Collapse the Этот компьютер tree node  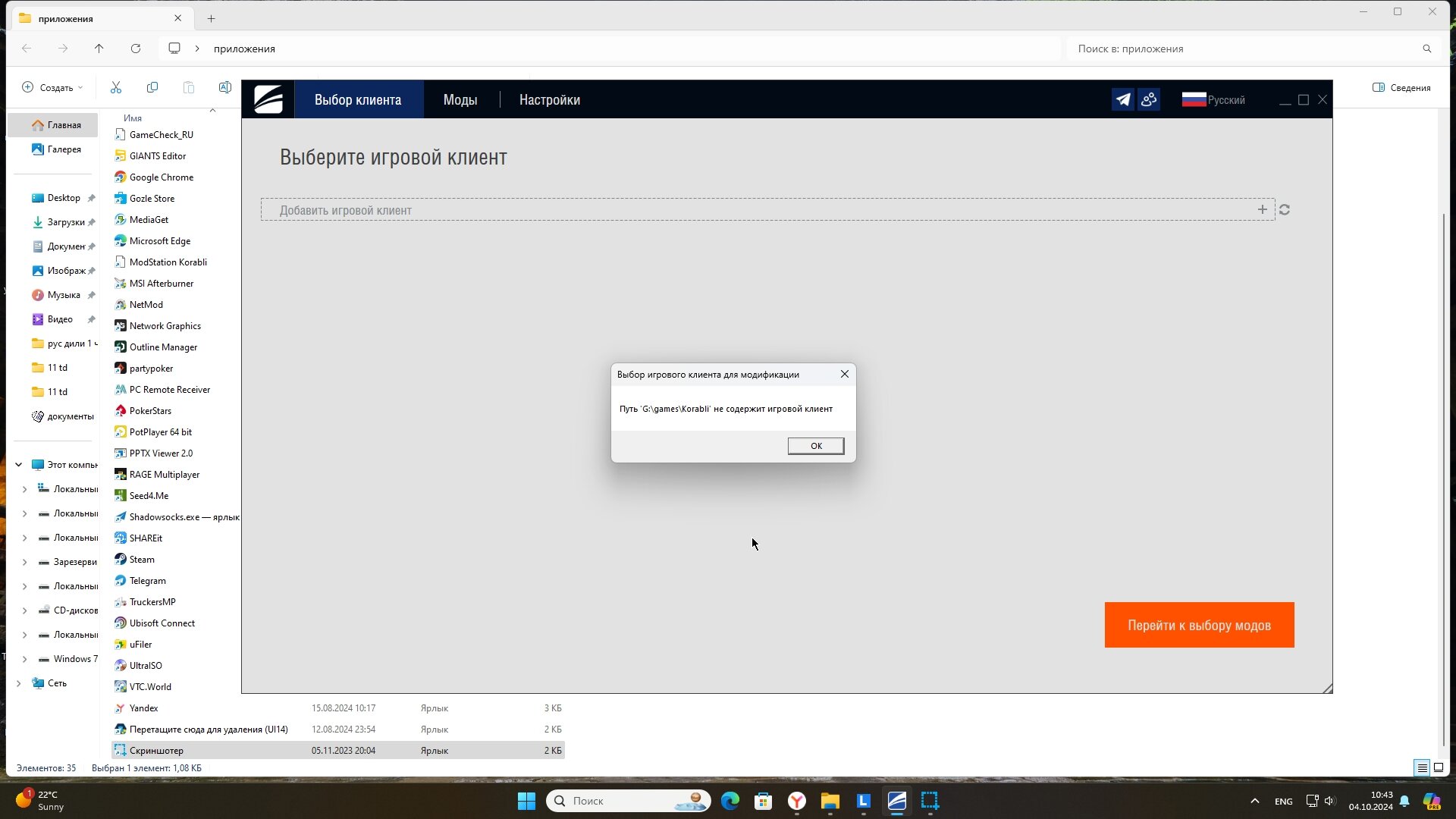coord(19,465)
